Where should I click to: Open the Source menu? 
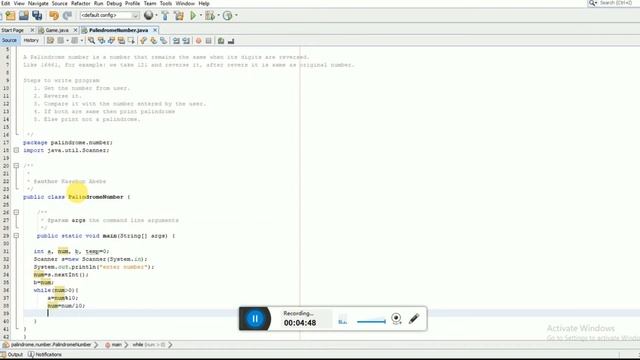click(60, 3)
